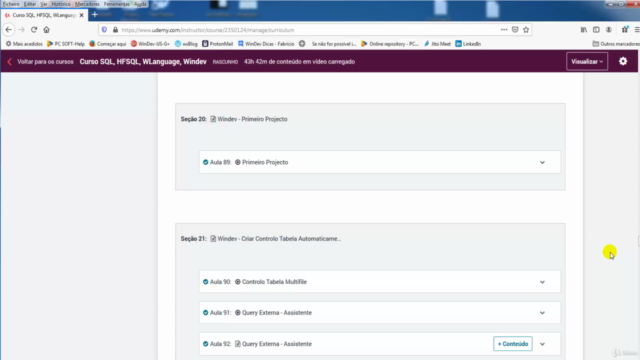Viewport: 640px width, 360px height.
Task: Open the Firefox library icon
Action: pyautogui.click(x=584, y=30)
